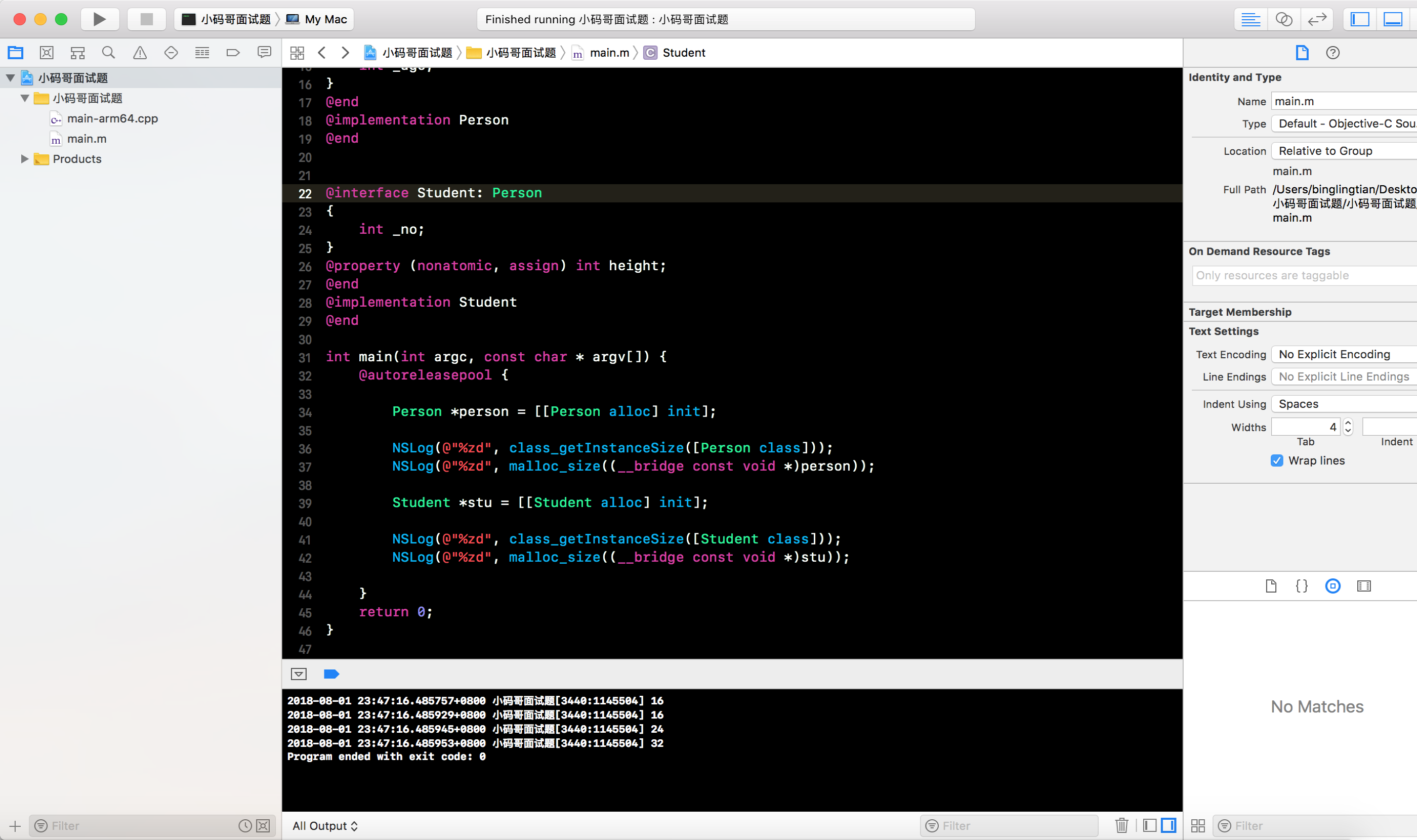
Task: Open the Find navigator magnifier icon
Action: point(109,53)
